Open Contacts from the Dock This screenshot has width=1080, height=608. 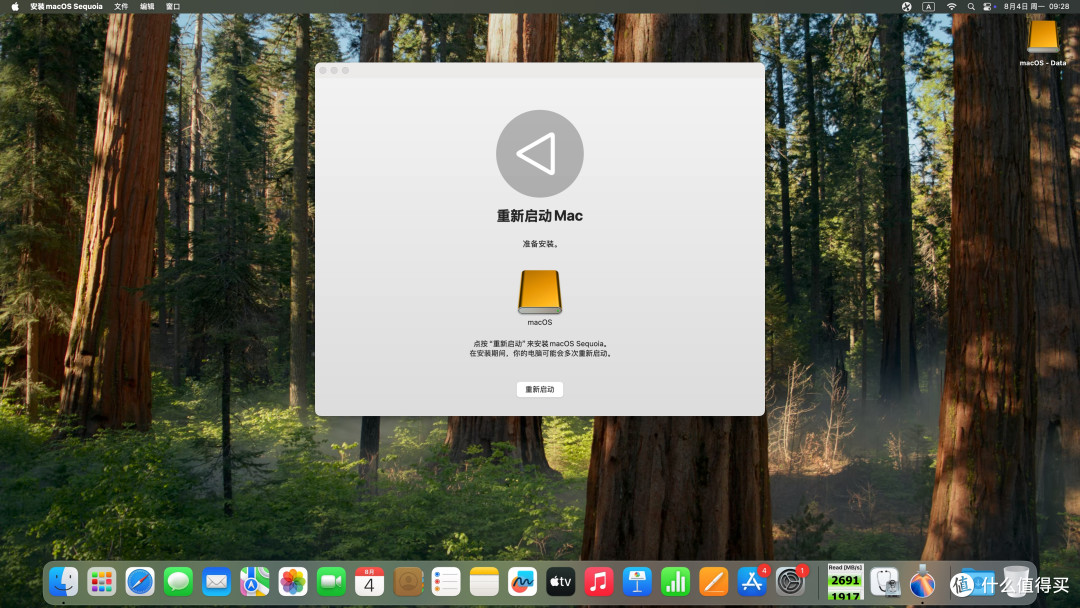pyautogui.click(x=408, y=582)
